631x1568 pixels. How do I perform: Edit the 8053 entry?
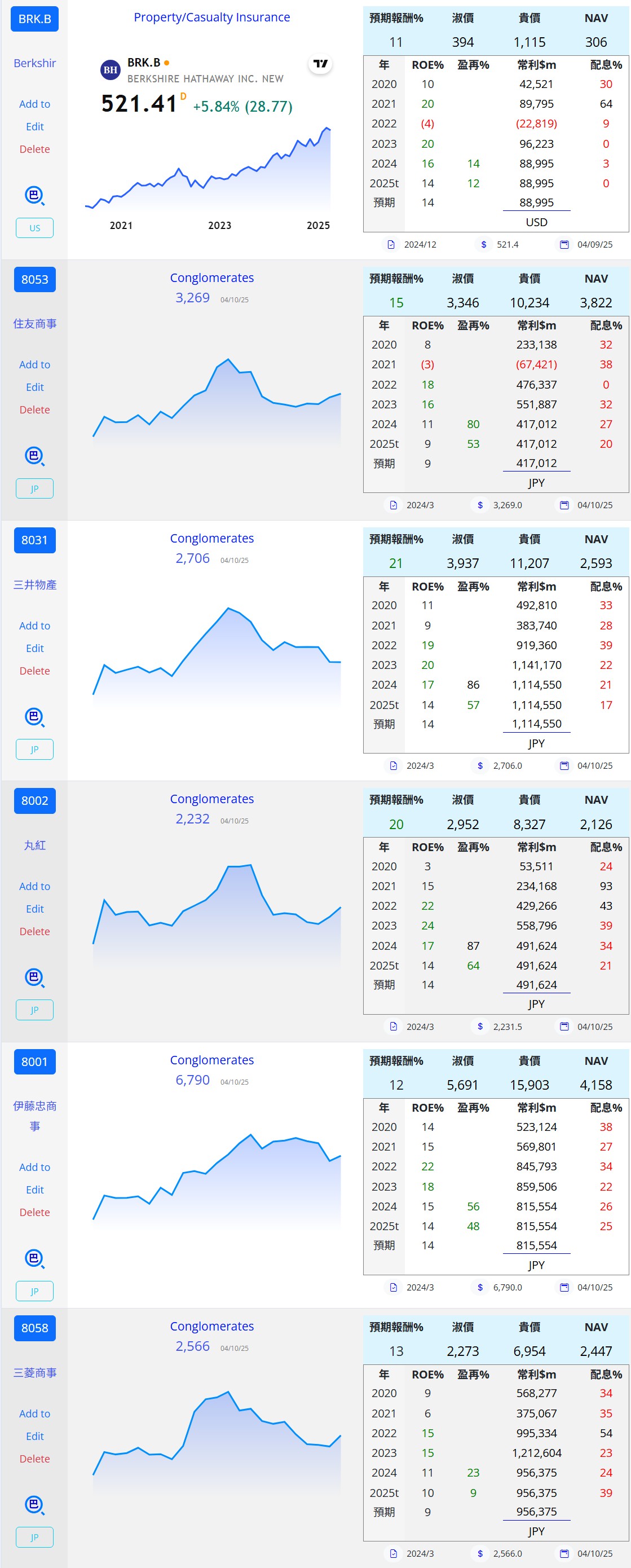point(35,387)
